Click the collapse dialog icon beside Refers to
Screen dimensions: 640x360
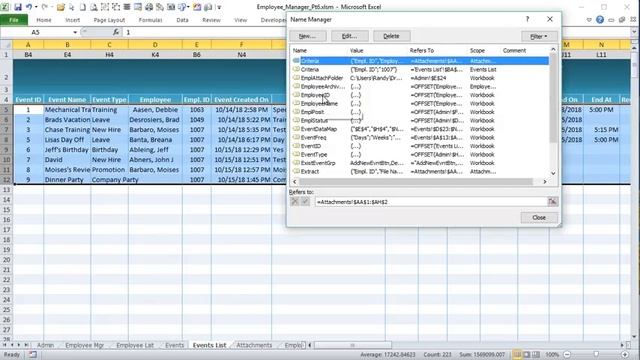(x=552, y=202)
